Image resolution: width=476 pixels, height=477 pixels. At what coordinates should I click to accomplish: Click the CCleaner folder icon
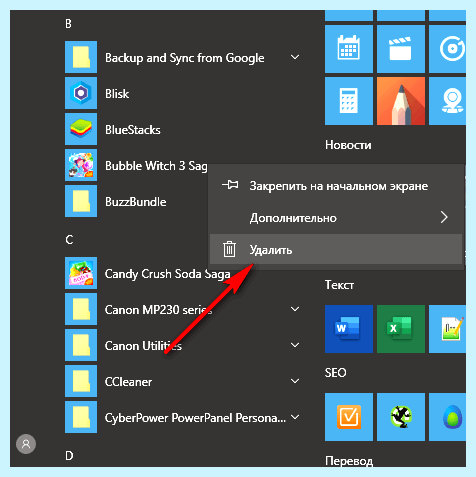point(81,381)
